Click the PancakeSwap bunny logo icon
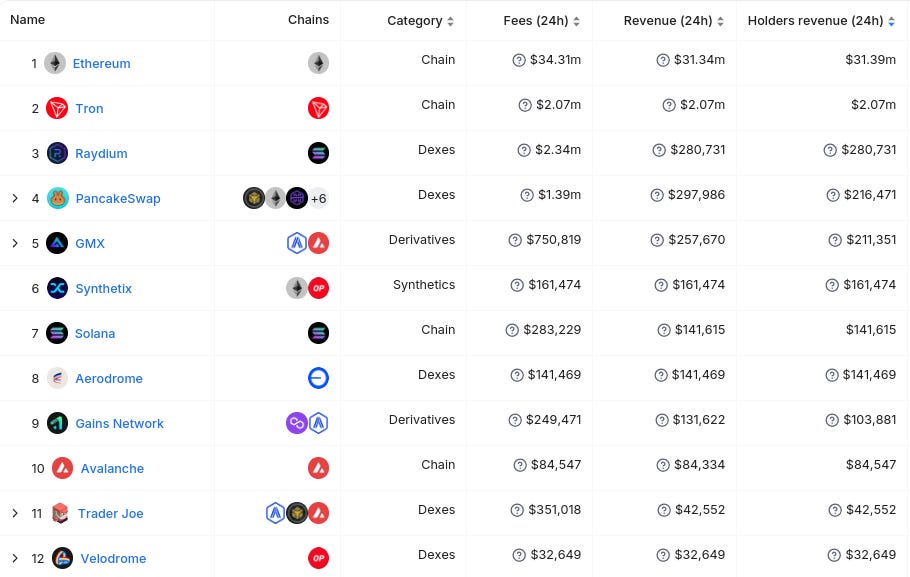Image resolution: width=910 pixels, height=577 pixels. (x=57, y=199)
